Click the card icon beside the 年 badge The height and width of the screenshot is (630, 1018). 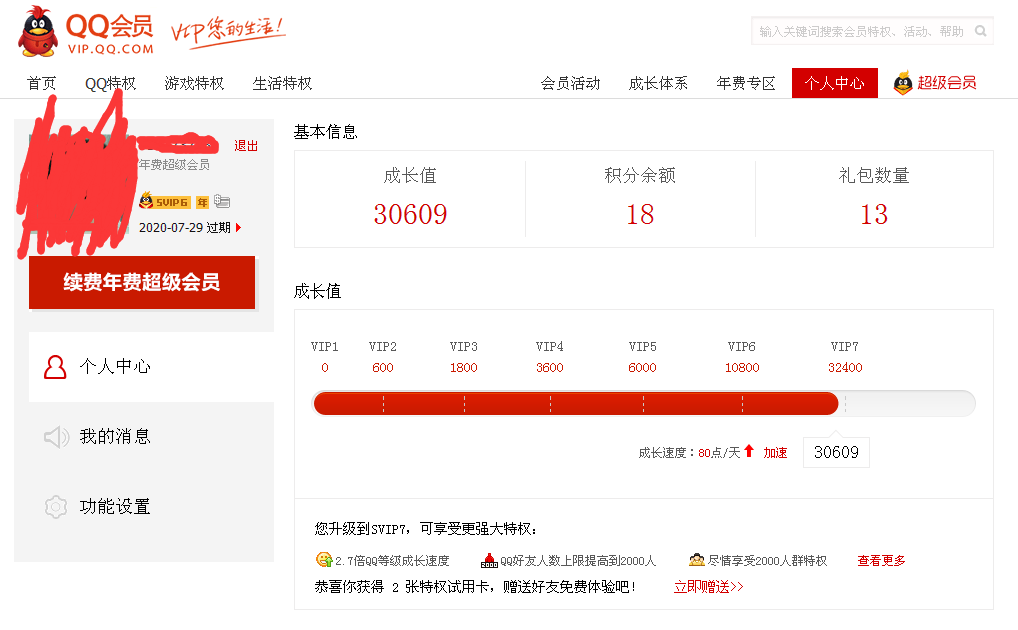(222, 202)
